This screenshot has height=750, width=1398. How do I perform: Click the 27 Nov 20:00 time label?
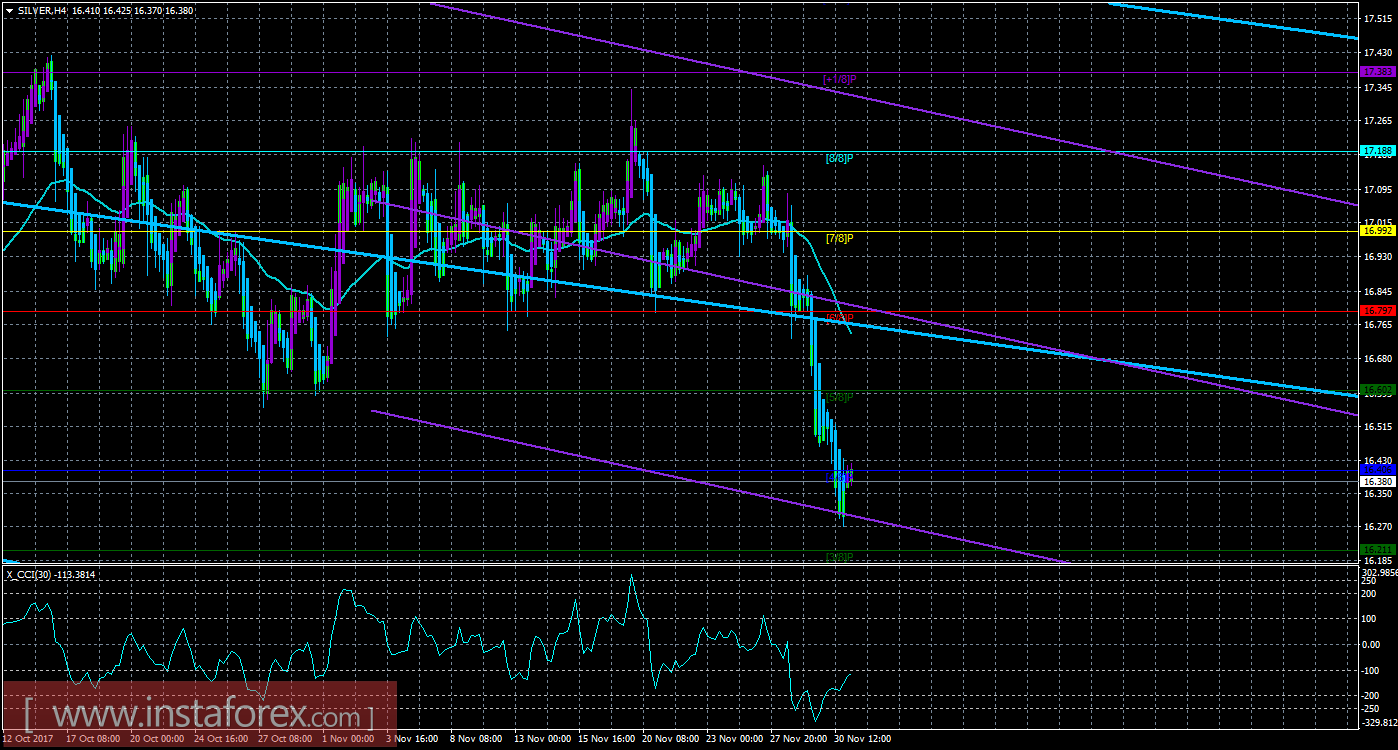point(797,739)
